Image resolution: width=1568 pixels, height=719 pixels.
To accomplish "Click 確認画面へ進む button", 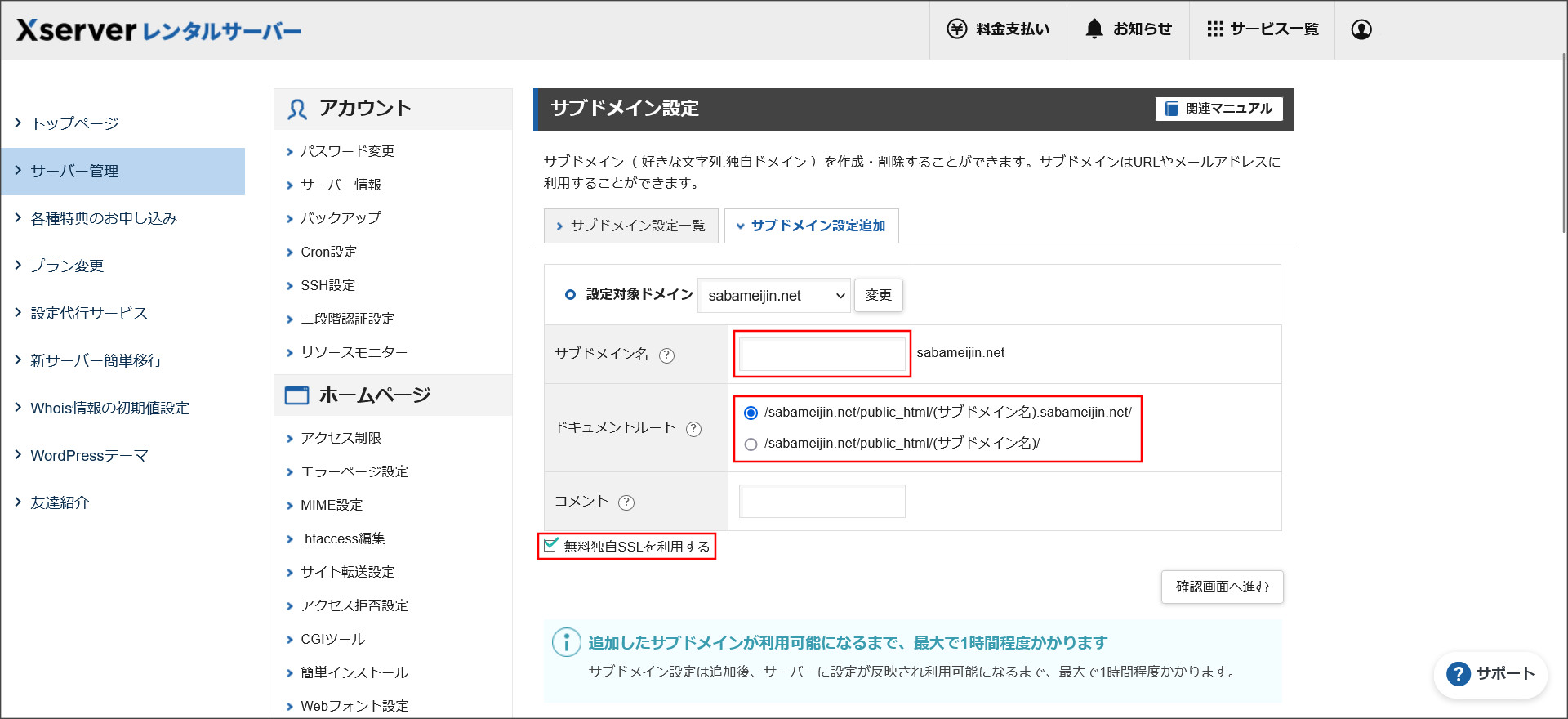I will pos(1222,587).
